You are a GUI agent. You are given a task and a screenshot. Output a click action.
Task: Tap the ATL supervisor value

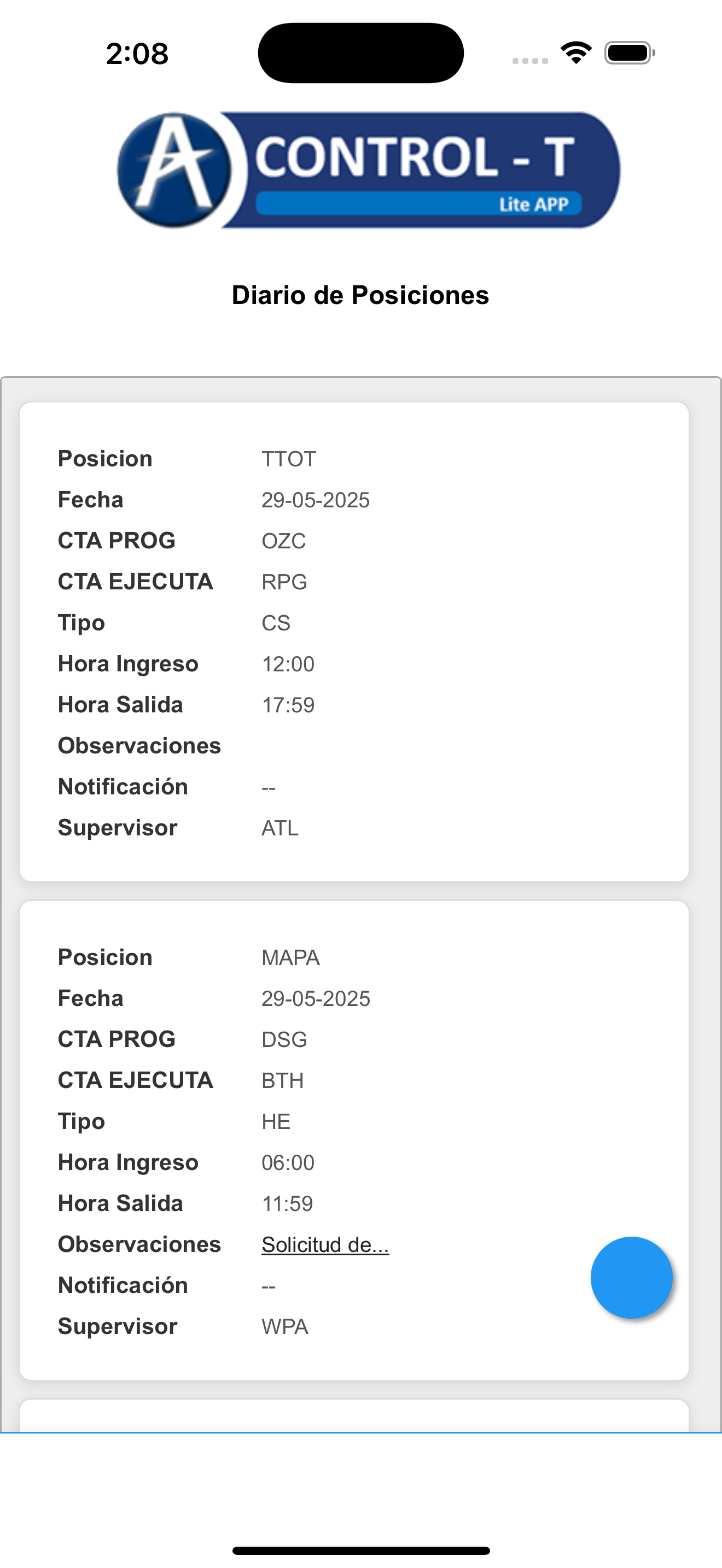coord(280,828)
